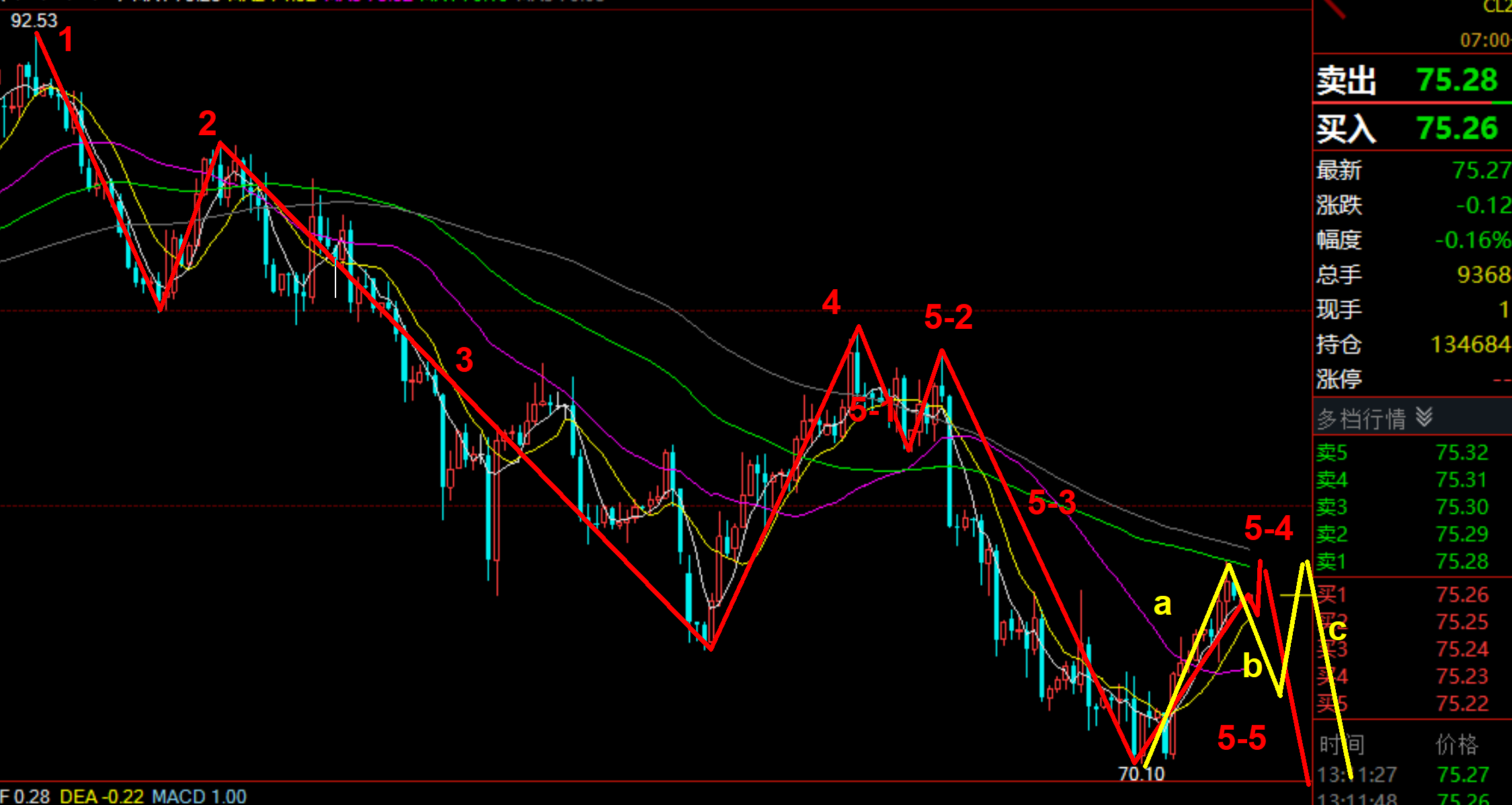Click the 92.53 high price label
The image size is (1512, 805).
click(34, 21)
